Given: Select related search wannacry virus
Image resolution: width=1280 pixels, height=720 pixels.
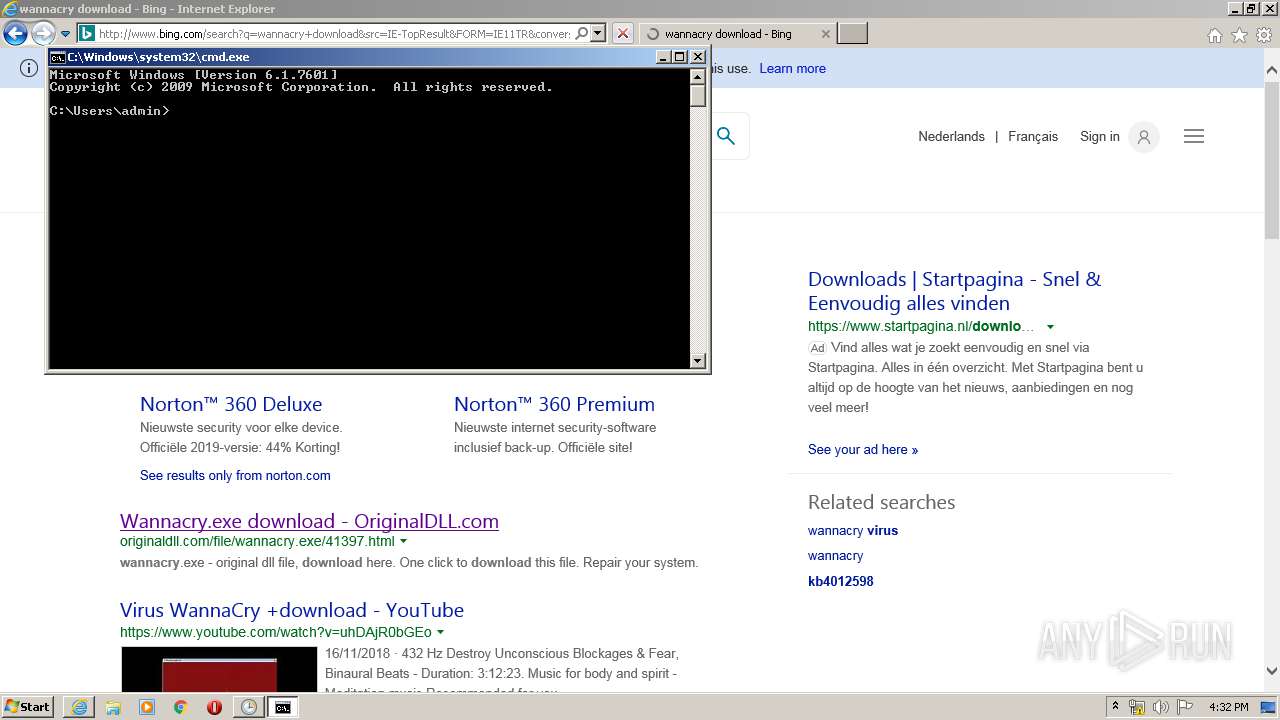Looking at the screenshot, I should click(853, 530).
